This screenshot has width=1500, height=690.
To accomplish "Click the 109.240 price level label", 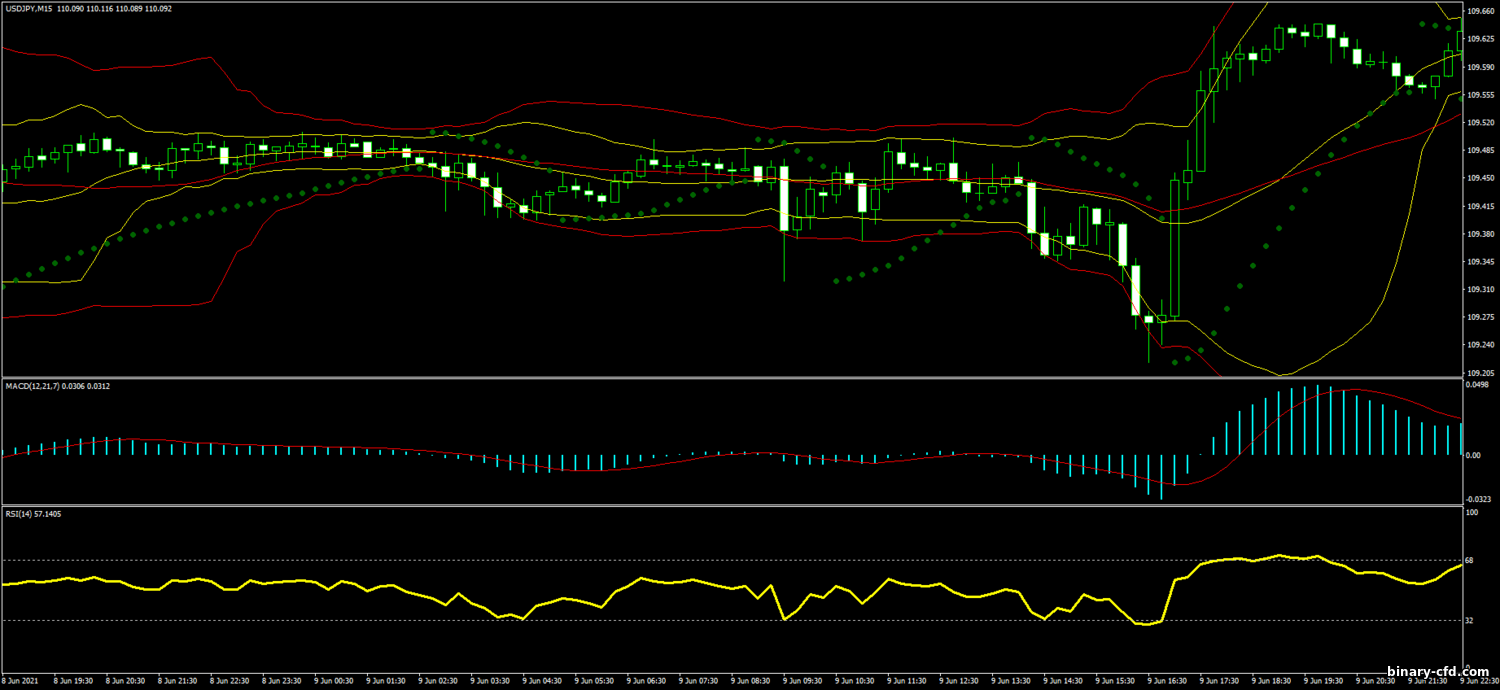I will (x=1480, y=345).
